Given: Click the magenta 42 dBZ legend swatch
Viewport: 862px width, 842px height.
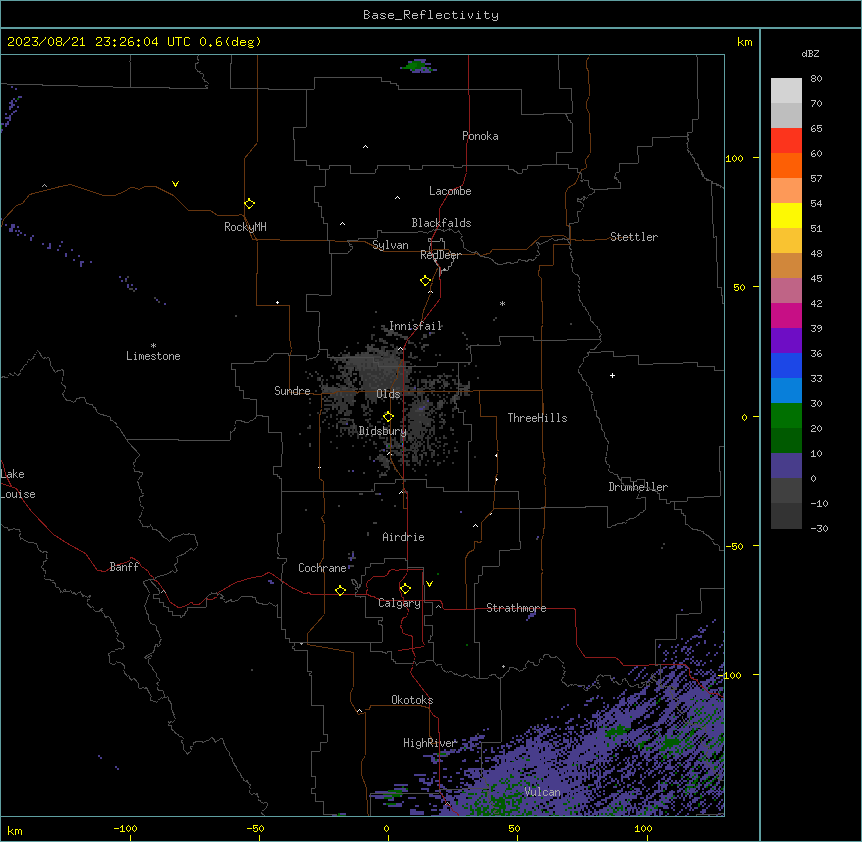Looking at the screenshot, I should pyautogui.click(x=786, y=315).
